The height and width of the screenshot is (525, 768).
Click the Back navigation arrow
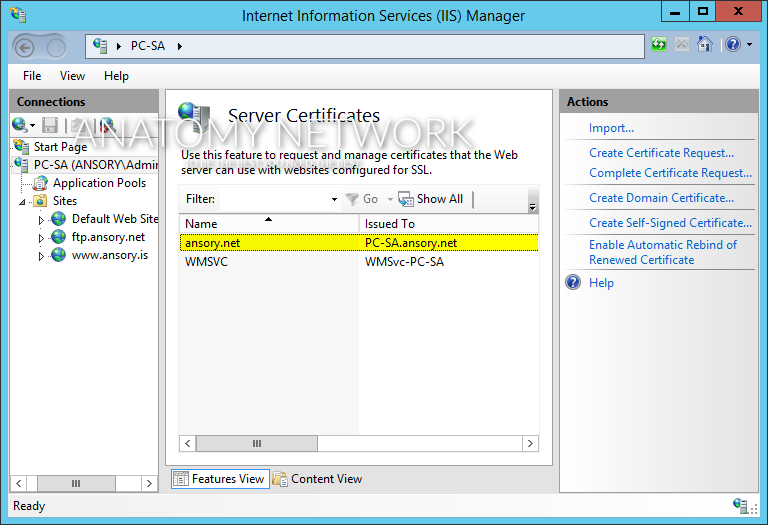[24, 48]
